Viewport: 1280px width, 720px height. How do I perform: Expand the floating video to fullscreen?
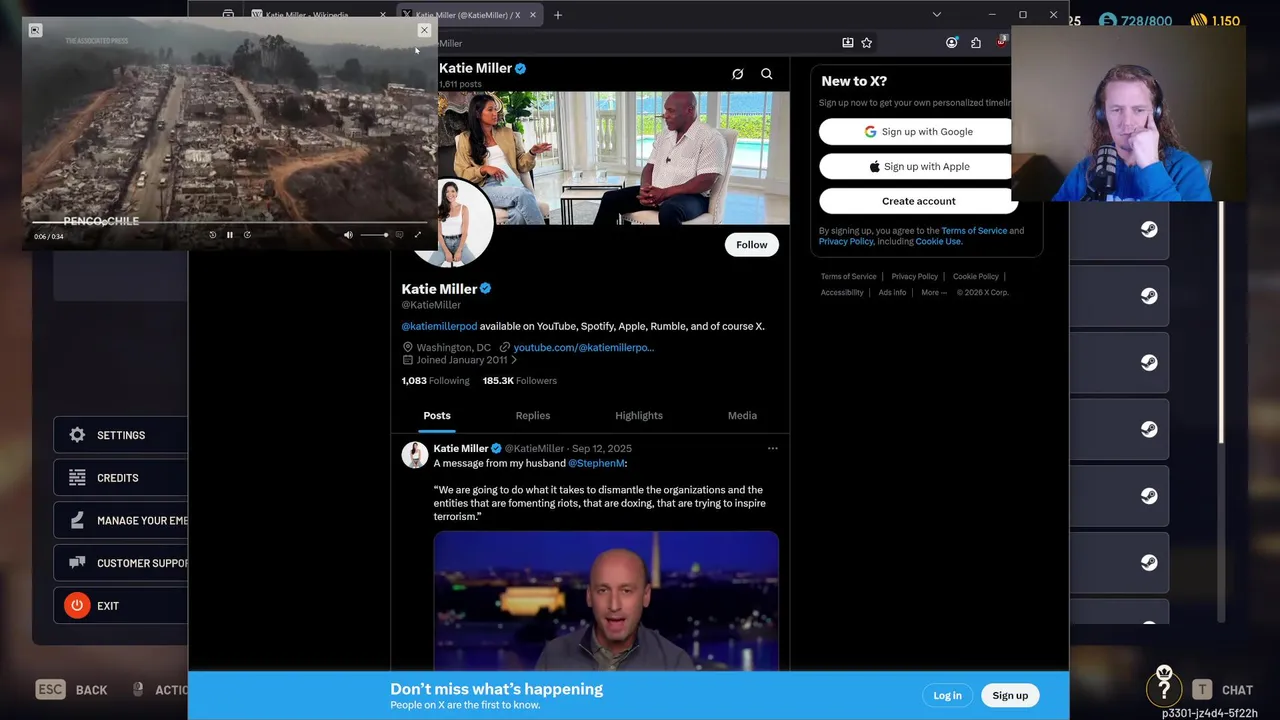[417, 235]
